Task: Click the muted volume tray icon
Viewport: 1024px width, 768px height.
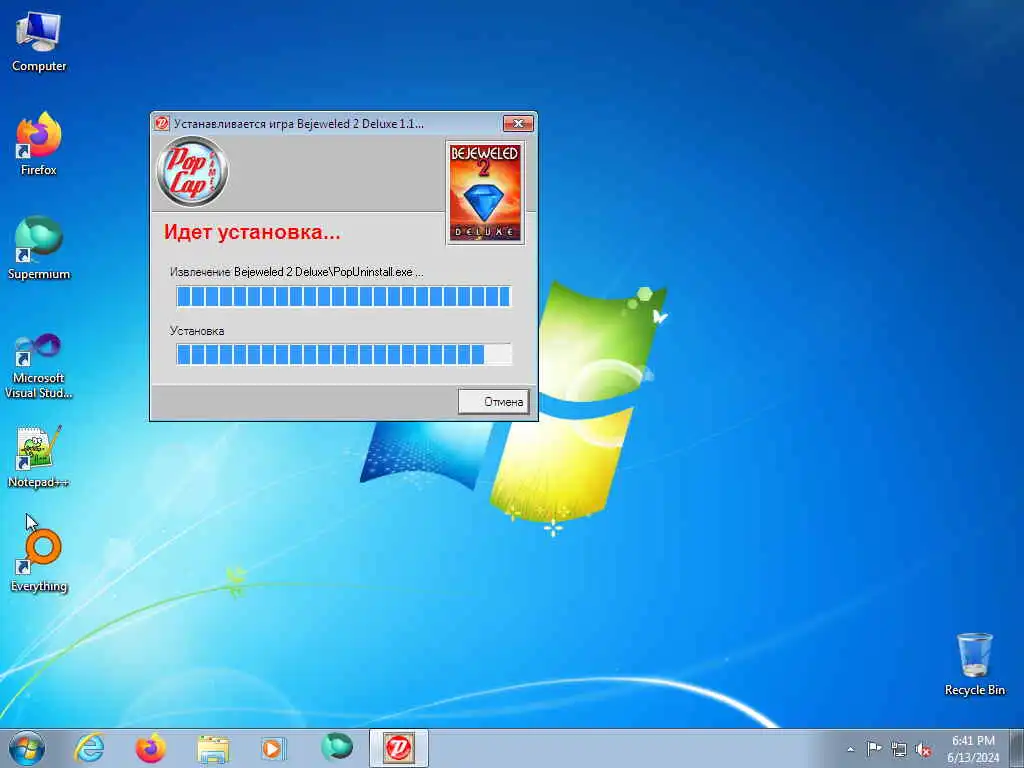Action: [923, 750]
